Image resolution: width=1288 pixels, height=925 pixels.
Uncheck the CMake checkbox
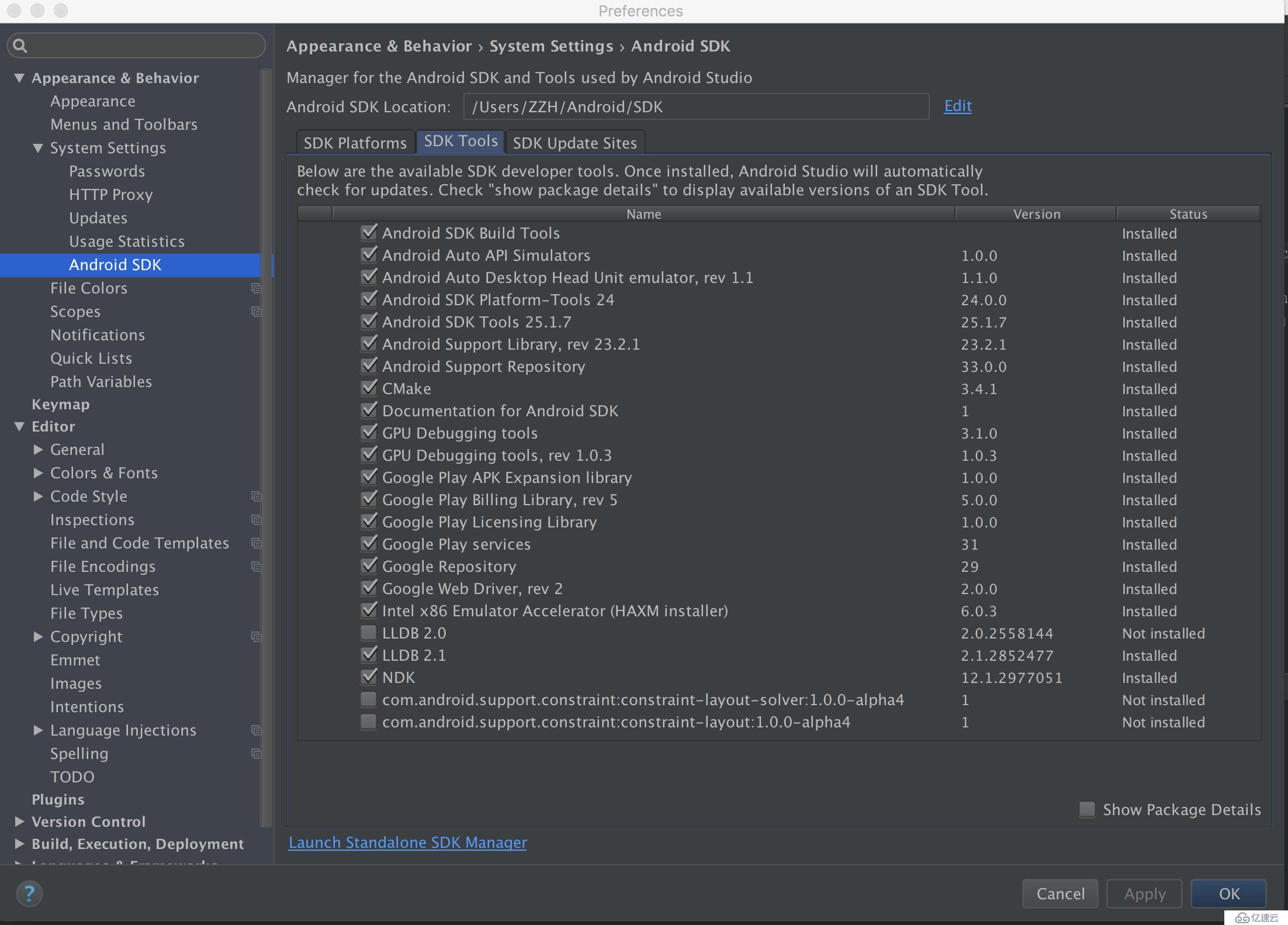tap(369, 388)
